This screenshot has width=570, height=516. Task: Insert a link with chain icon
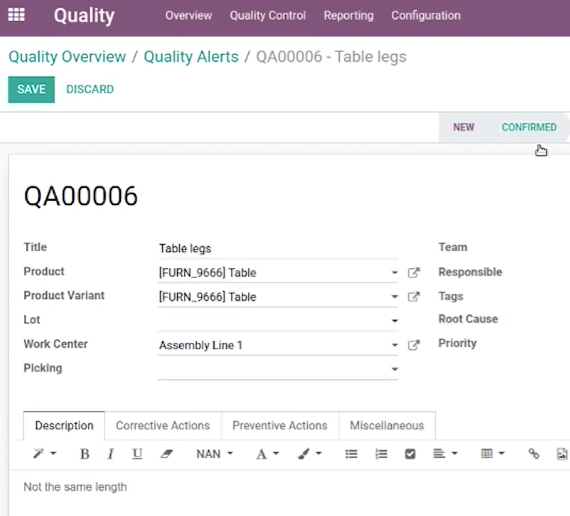click(534, 454)
